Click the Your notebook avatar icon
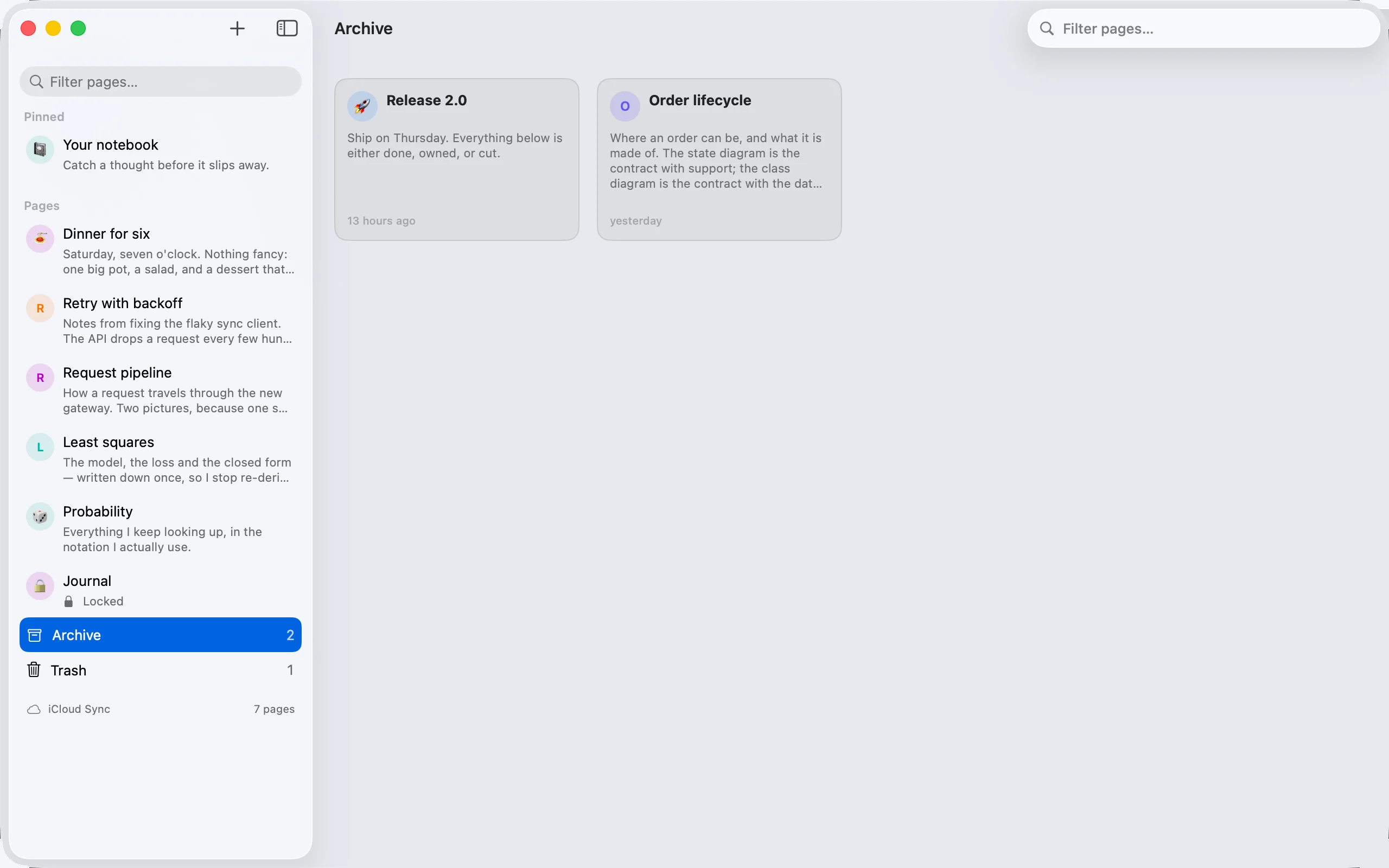This screenshot has height=868, width=1389. tap(40, 150)
